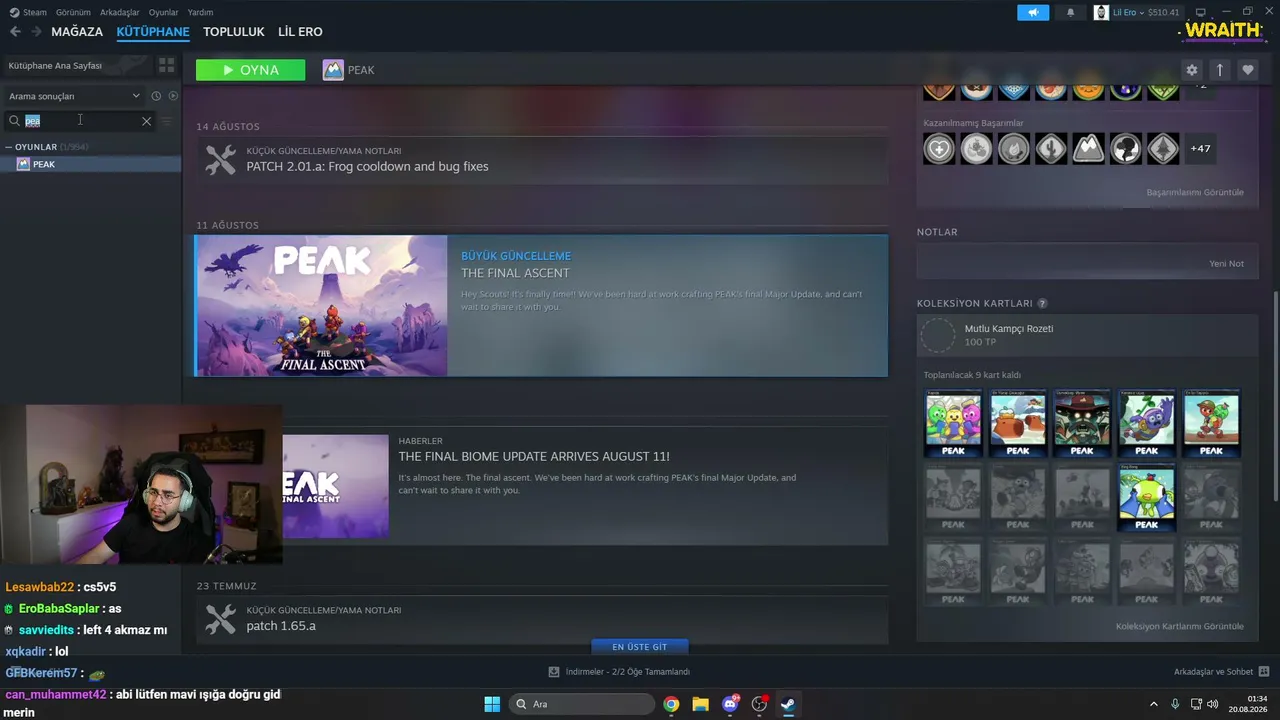Screen dimensions: 1280x720
Task: Click the taskbar microphone icon
Action: pos(1175,704)
